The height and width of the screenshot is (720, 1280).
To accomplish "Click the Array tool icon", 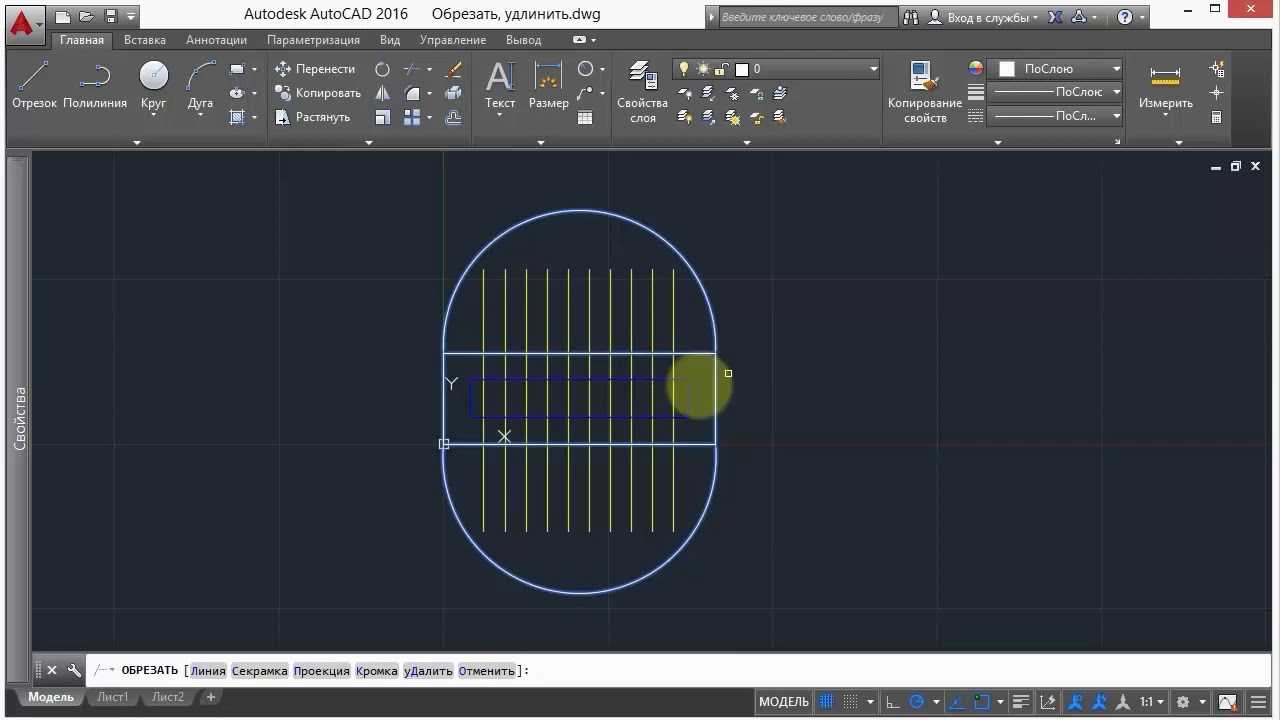I will coord(411,117).
